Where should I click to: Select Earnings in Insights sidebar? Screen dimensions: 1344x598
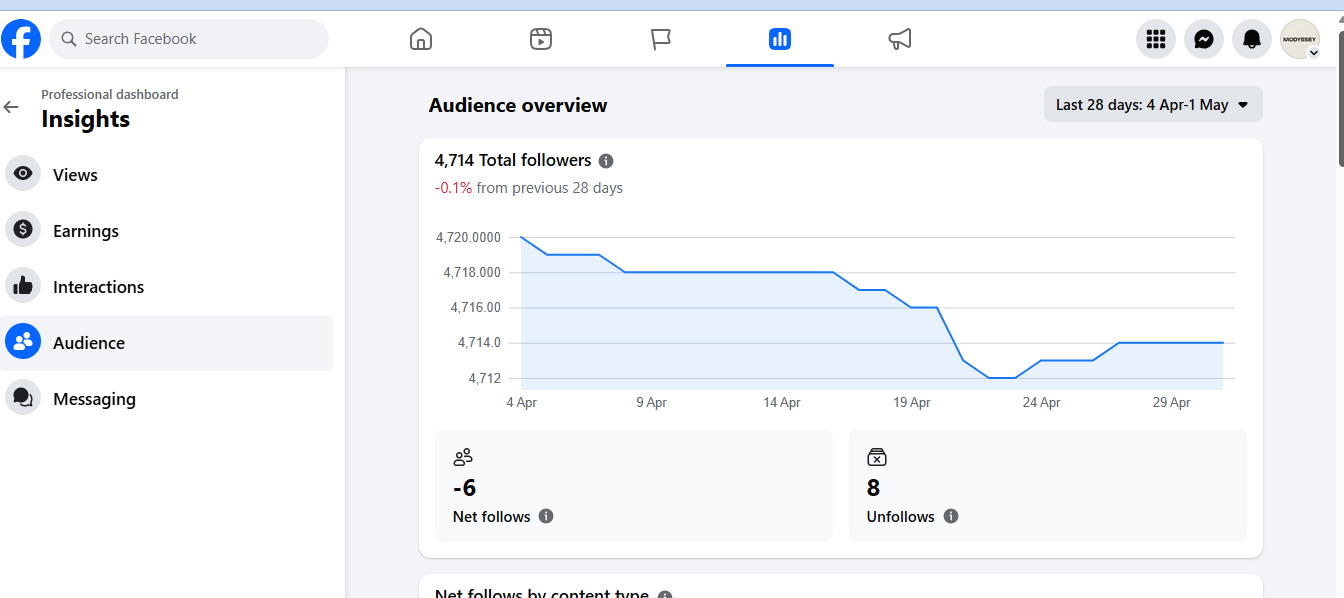168,231
